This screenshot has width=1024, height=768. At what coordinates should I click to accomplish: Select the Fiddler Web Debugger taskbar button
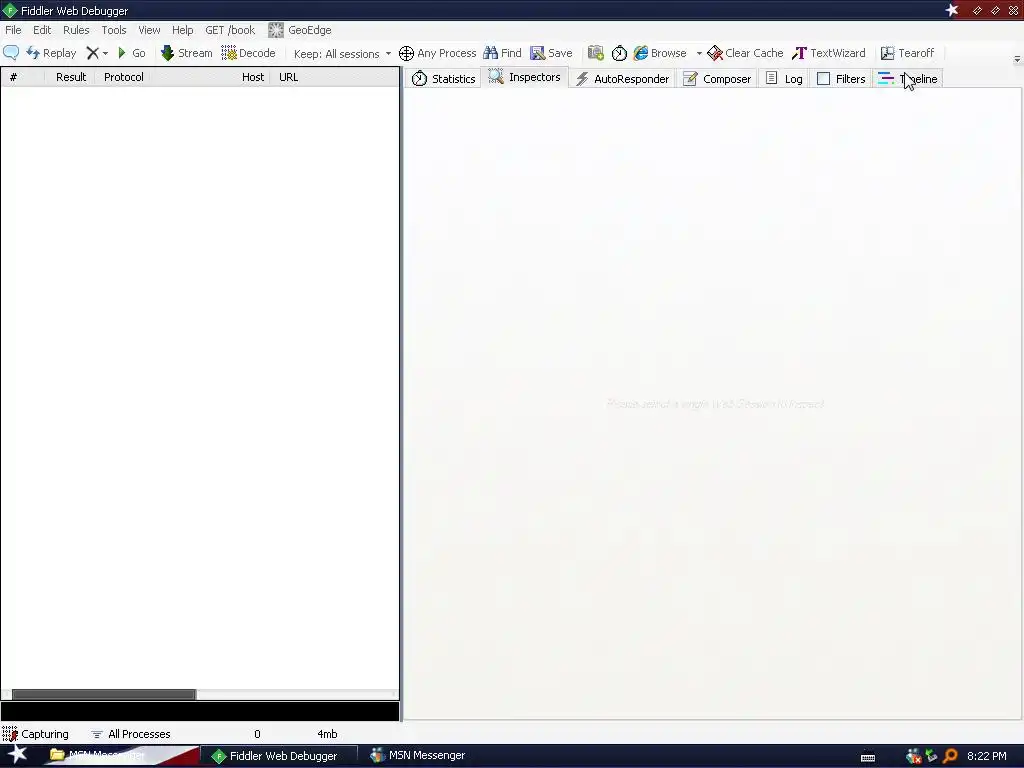pyautogui.click(x=279, y=756)
